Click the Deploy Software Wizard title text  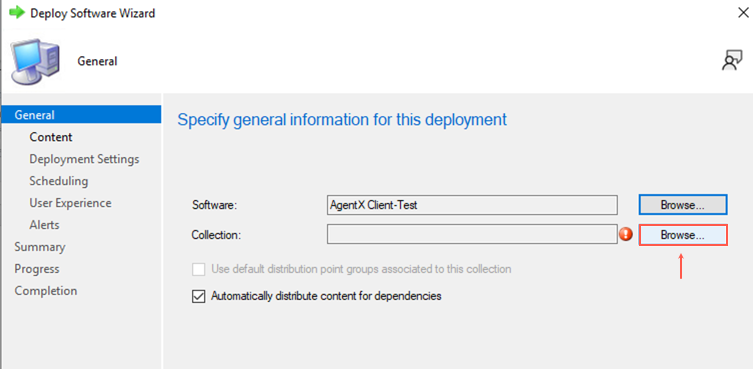93,13
